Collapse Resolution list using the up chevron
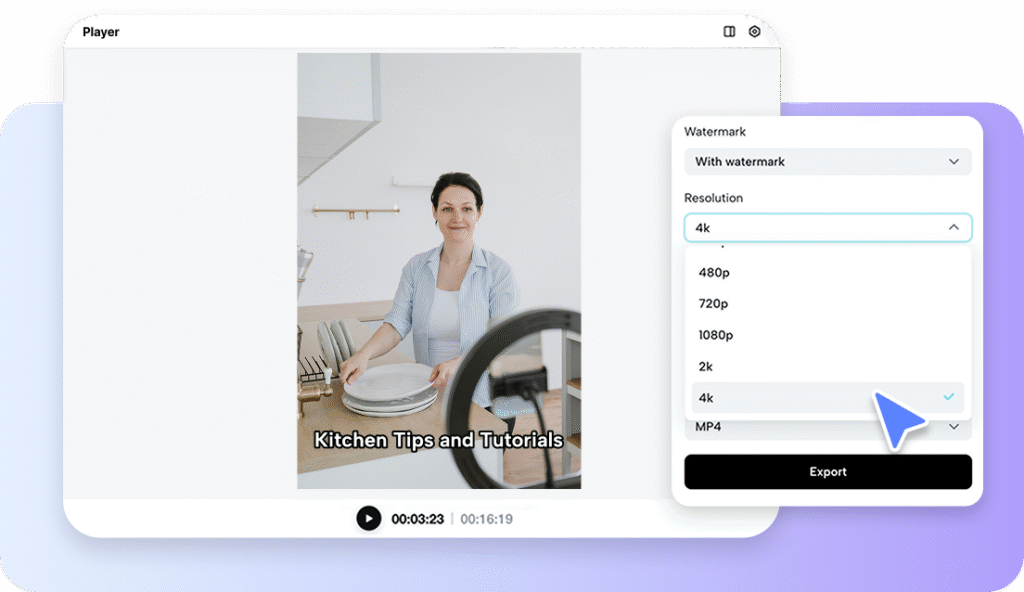This screenshot has width=1024, height=592. click(x=953, y=228)
